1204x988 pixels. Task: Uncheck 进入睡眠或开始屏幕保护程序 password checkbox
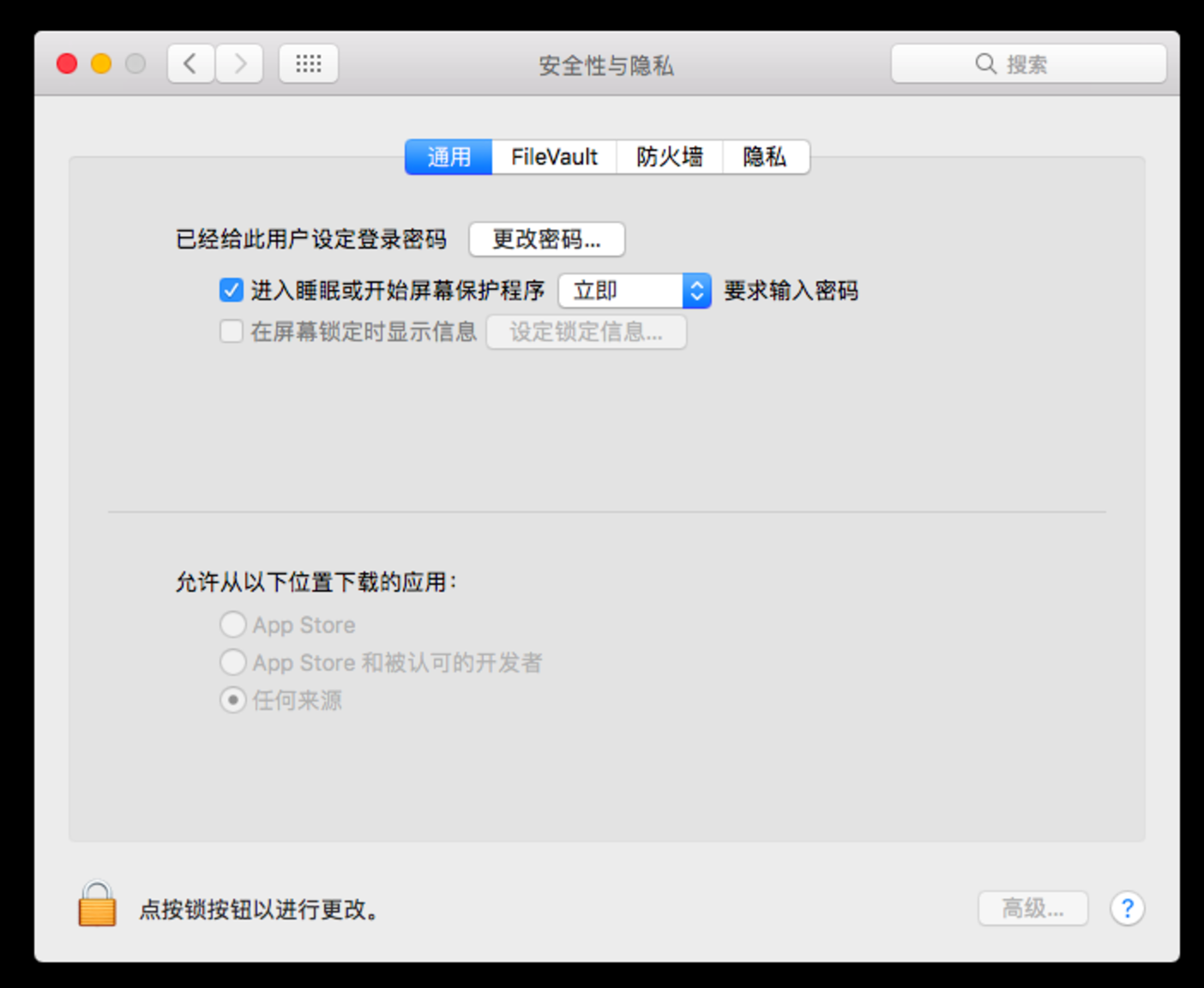(231, 290)
